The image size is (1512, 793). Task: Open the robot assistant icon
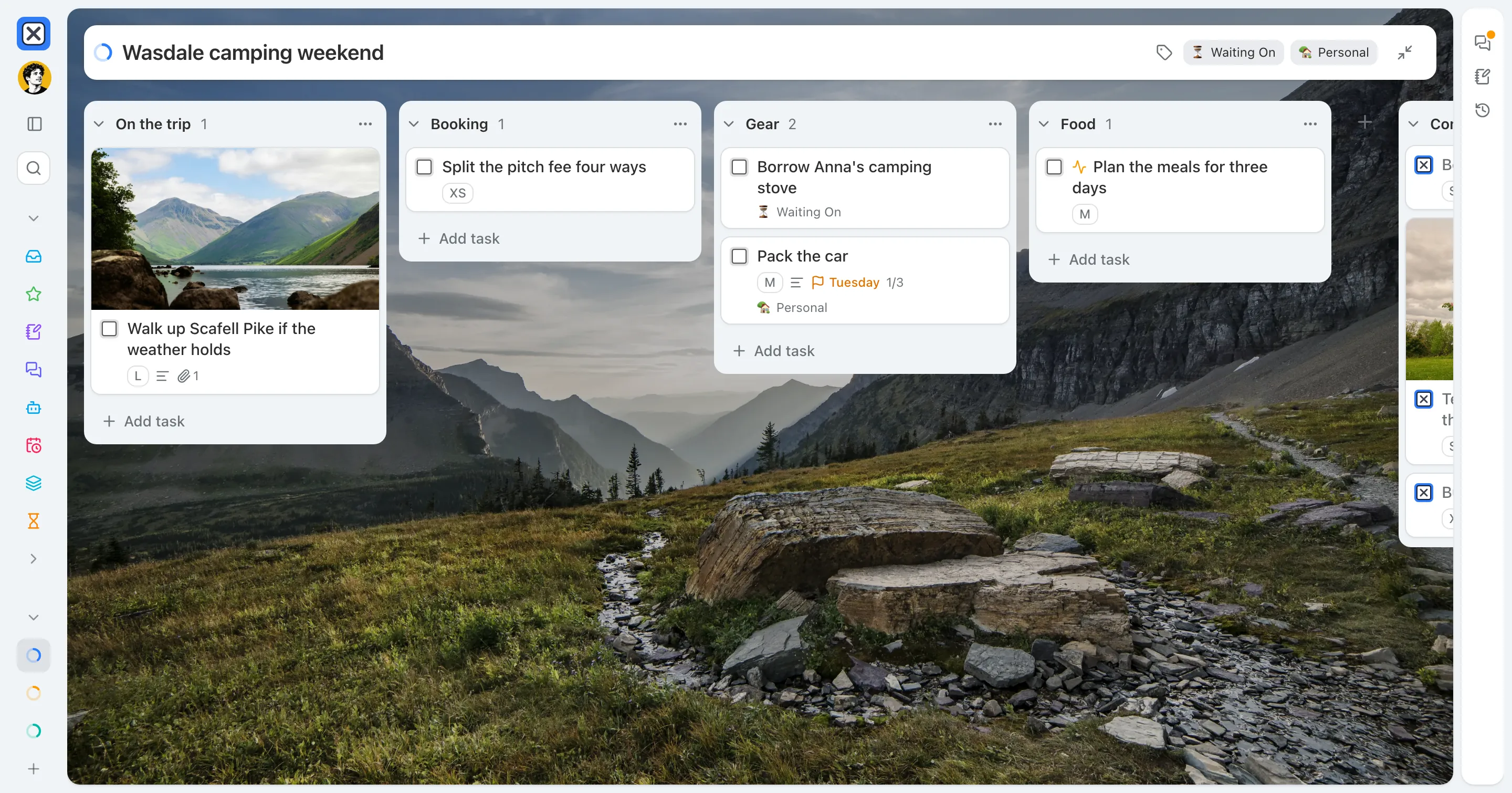34,408
